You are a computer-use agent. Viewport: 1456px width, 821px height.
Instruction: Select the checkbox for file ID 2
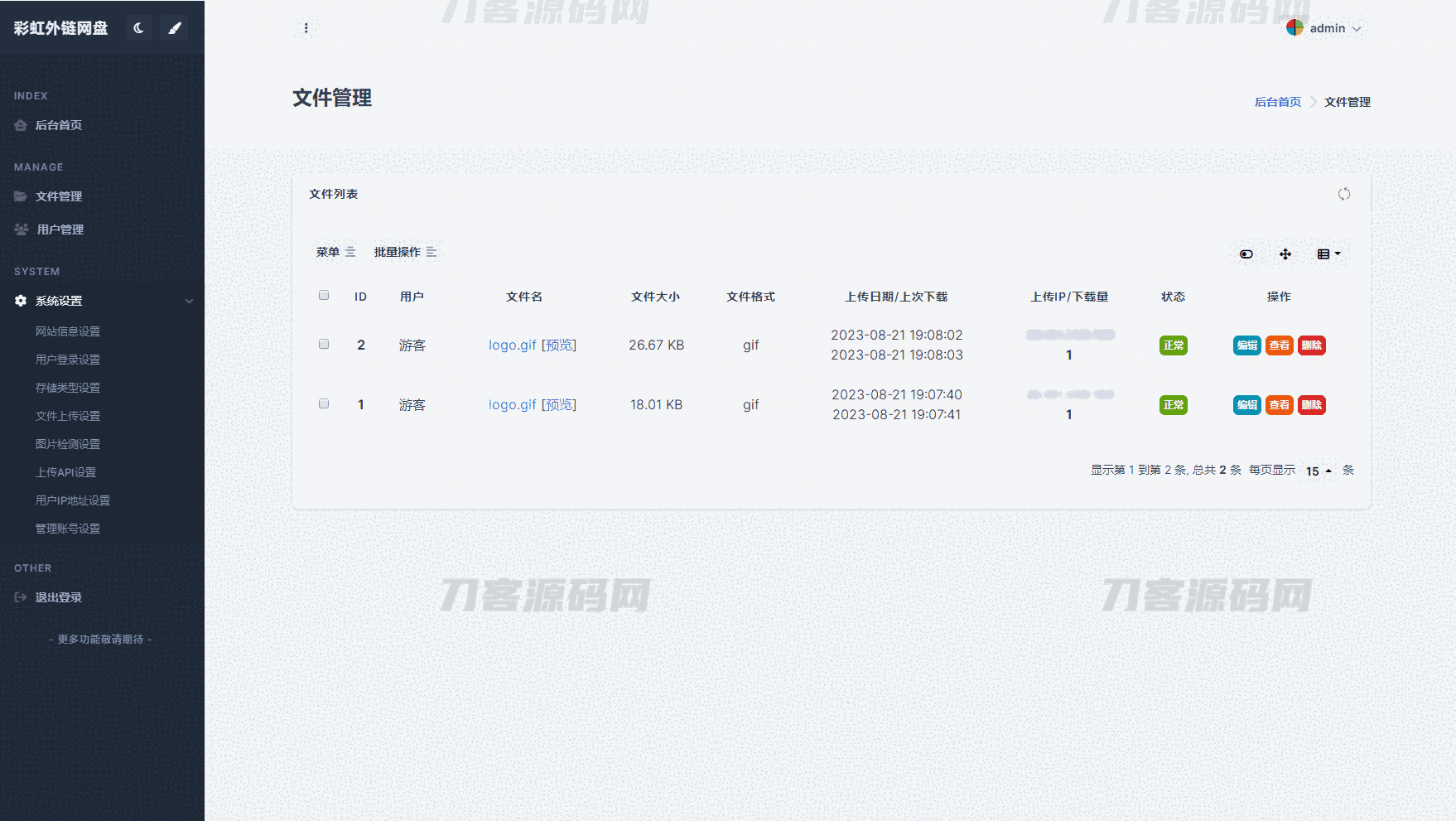coord(324,345)
